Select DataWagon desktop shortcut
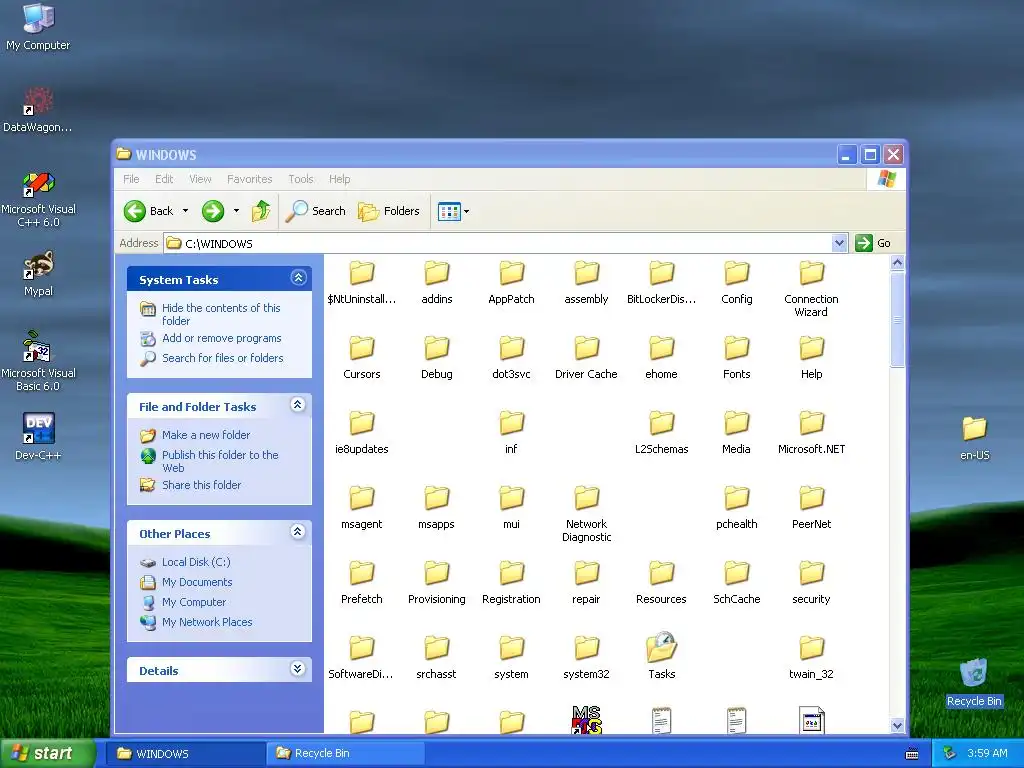Image resolution: width=1024 pixels, height=768 pixels. (38, 110)
